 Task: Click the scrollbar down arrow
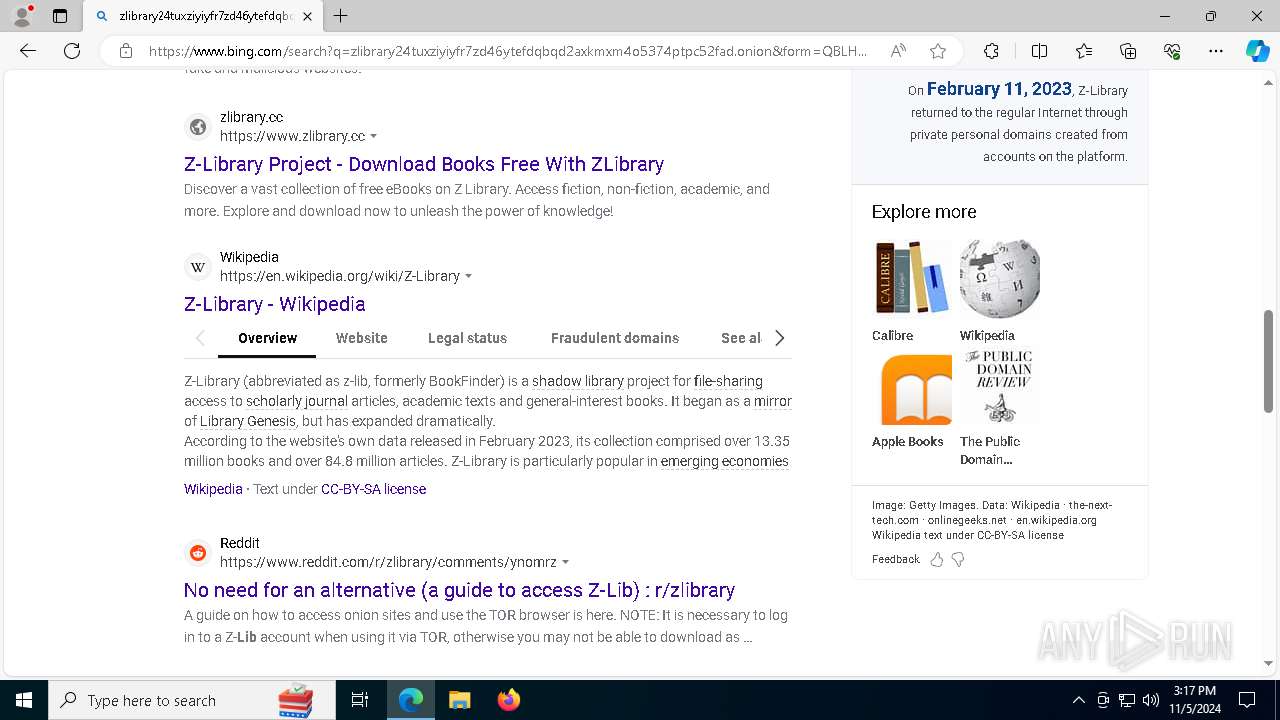click(x=1268, y=663)
